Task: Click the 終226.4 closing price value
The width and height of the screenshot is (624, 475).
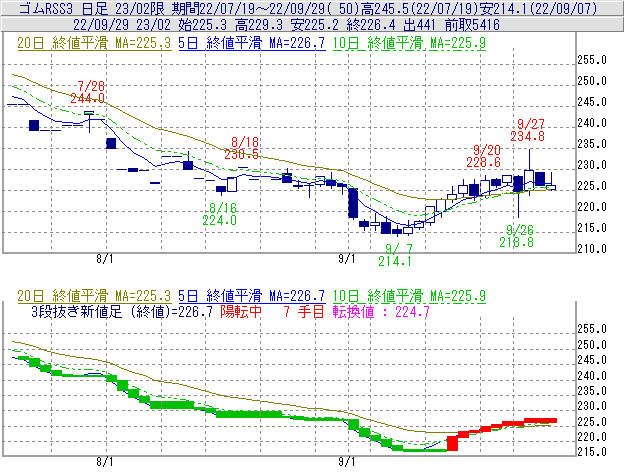Action: (x=371, y=25)
